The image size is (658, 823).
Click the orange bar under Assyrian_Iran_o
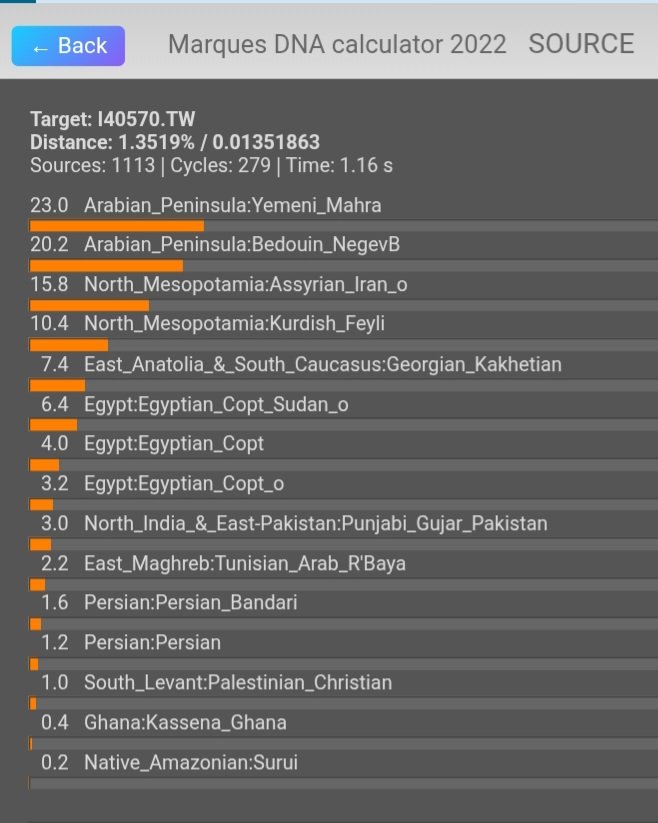coord(90,305)
